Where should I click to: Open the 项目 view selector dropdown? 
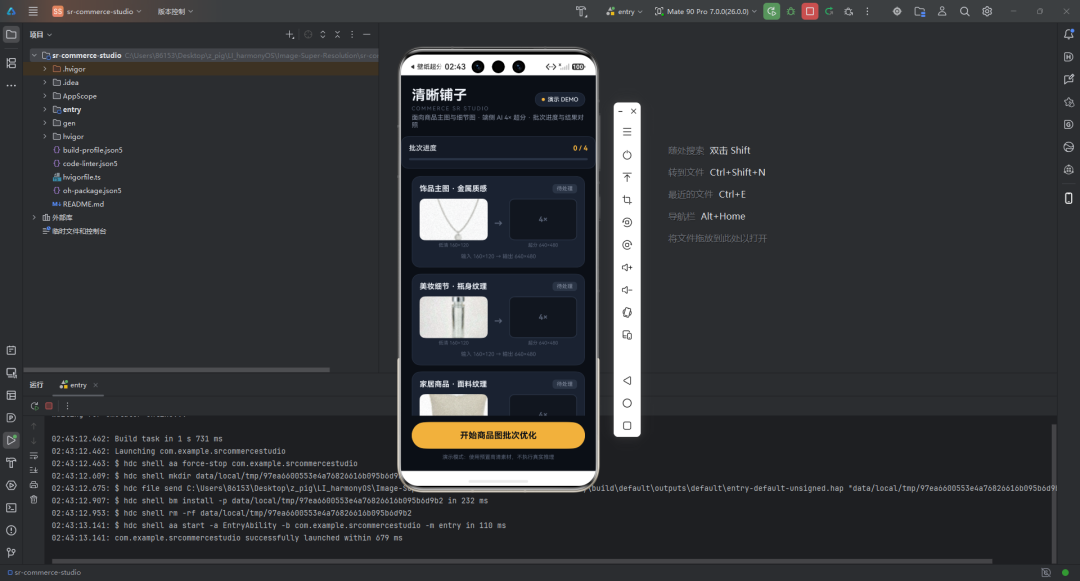41,34
